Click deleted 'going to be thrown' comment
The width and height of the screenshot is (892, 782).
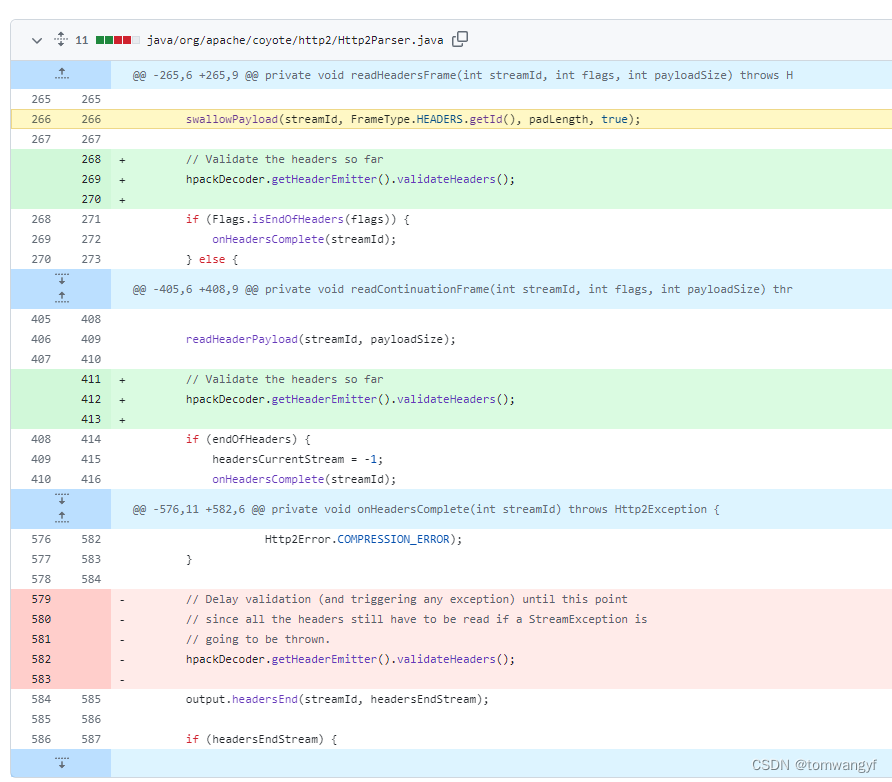pos(258,639)
